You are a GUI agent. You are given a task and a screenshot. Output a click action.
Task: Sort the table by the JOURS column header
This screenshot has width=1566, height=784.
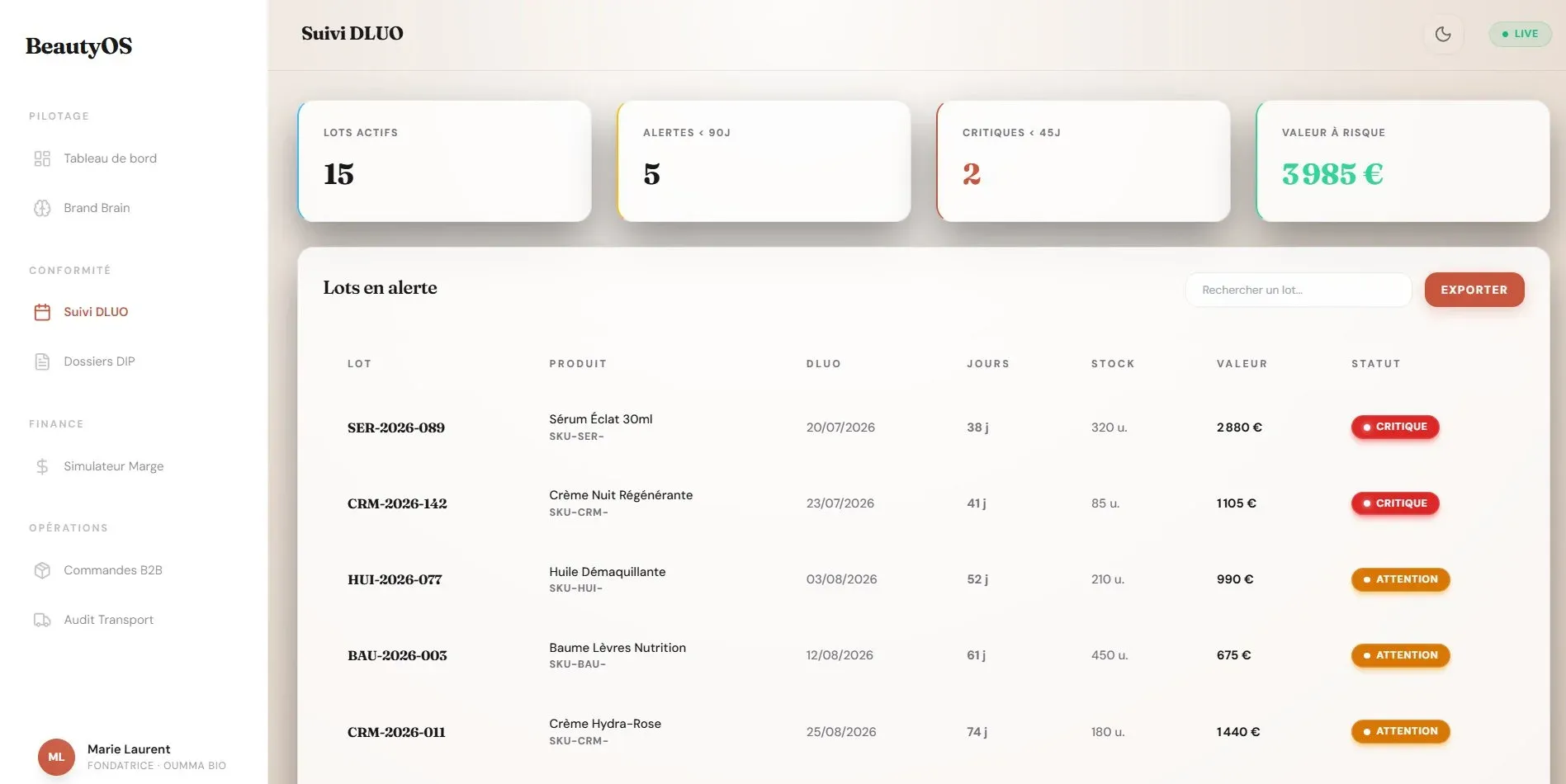[x=988, y=364]
